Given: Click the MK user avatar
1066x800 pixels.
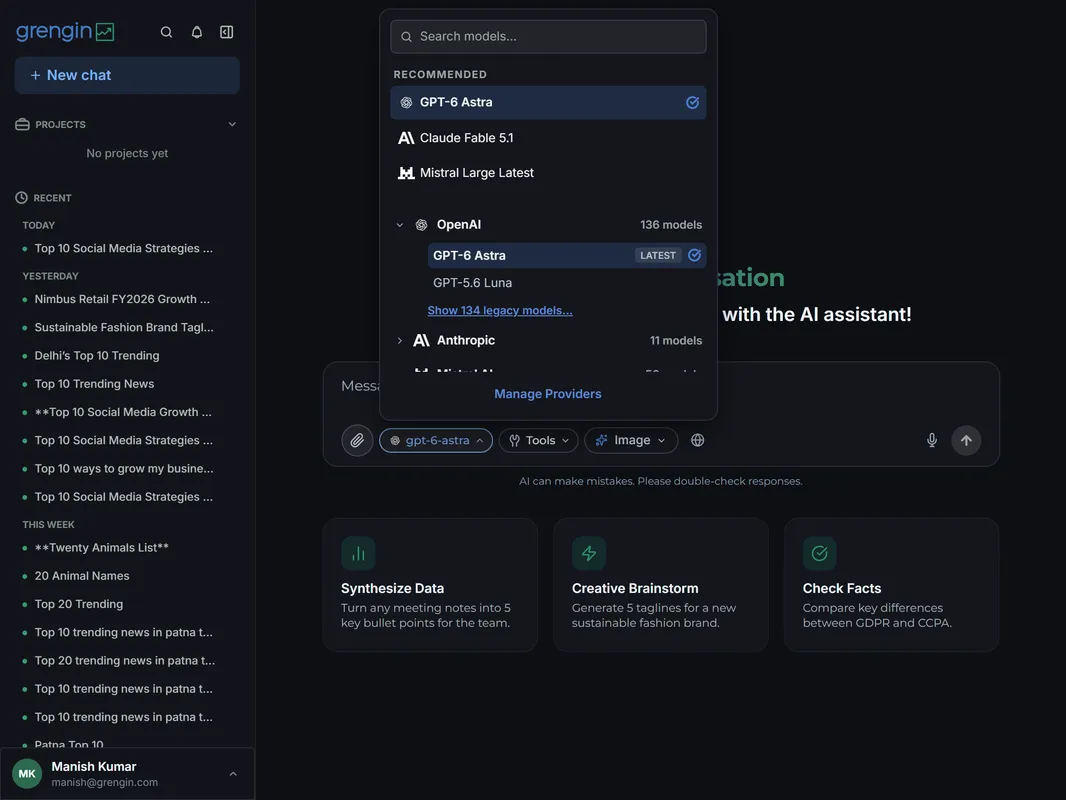Looking at the screenshot, I should [27, 773].
